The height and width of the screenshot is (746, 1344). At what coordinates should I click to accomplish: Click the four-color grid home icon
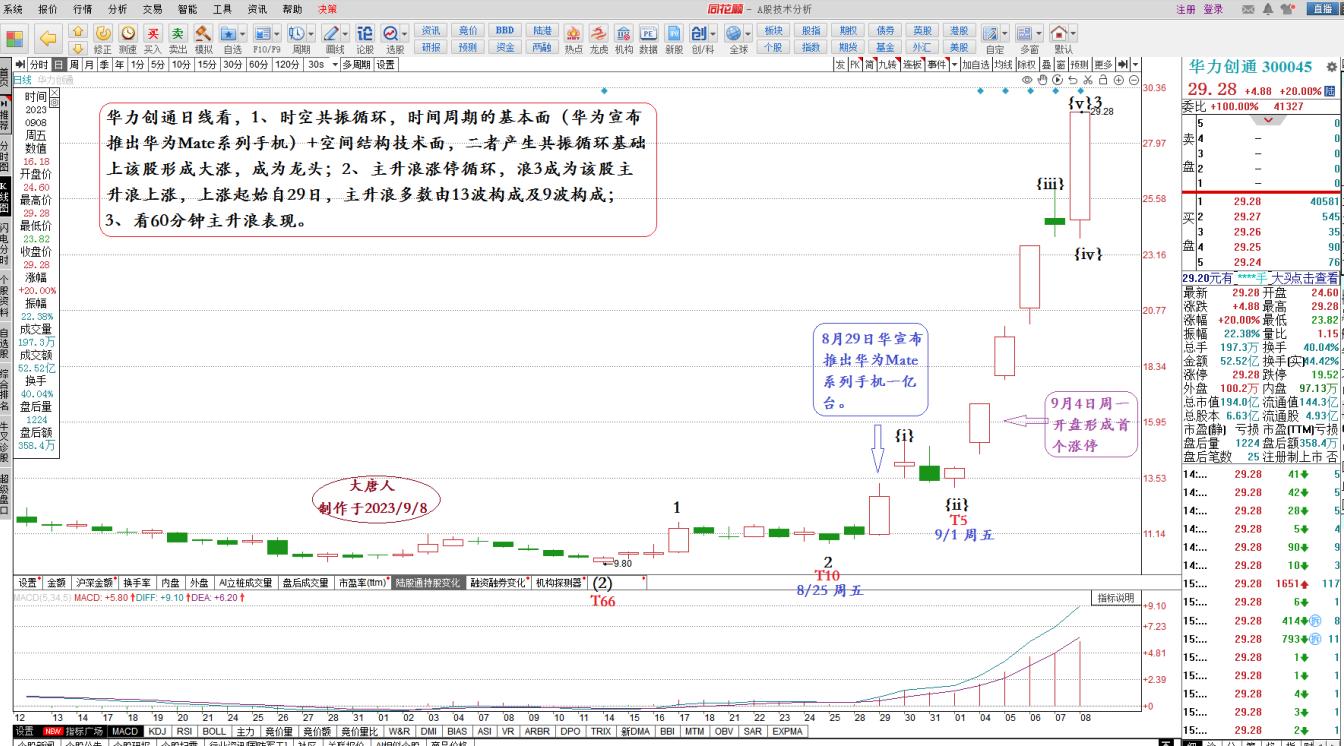coord(15,40)
